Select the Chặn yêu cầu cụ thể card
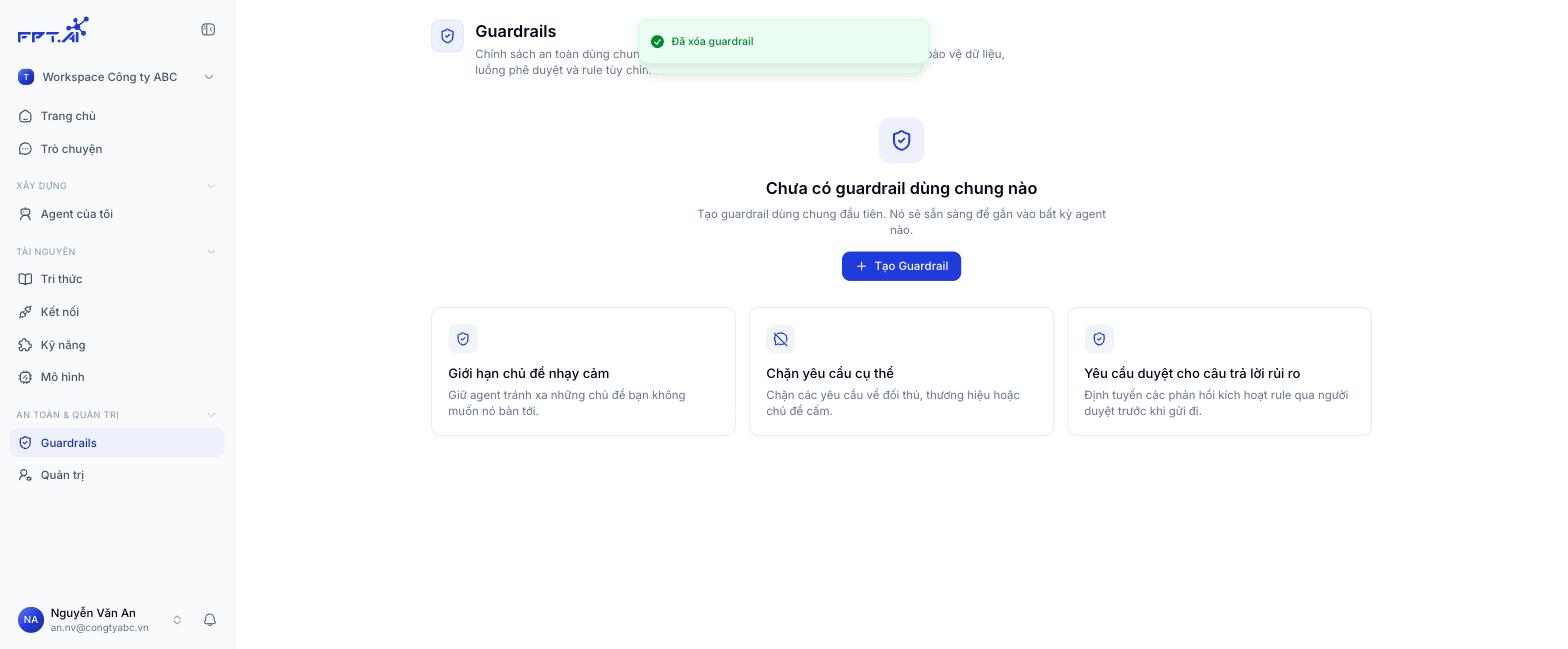The height and width of the screenshot is (649, 1568). [901, 371]
